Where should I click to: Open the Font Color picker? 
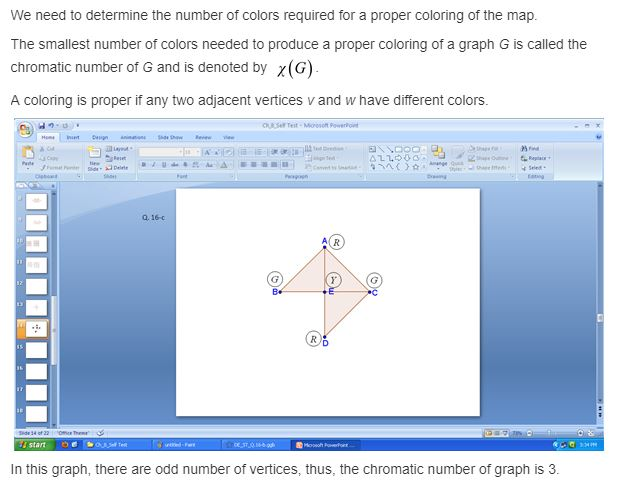click(x=224, y=164)
